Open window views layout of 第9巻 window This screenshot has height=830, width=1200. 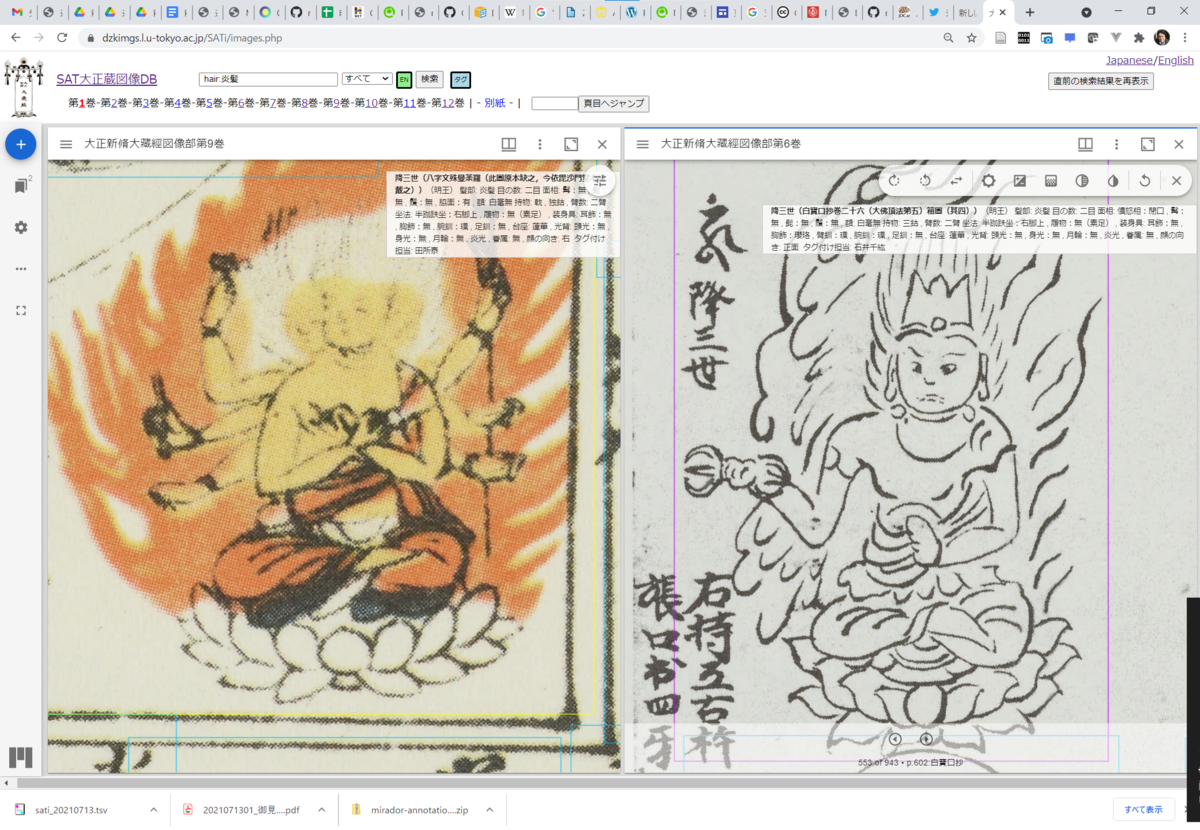pos(509,144)
